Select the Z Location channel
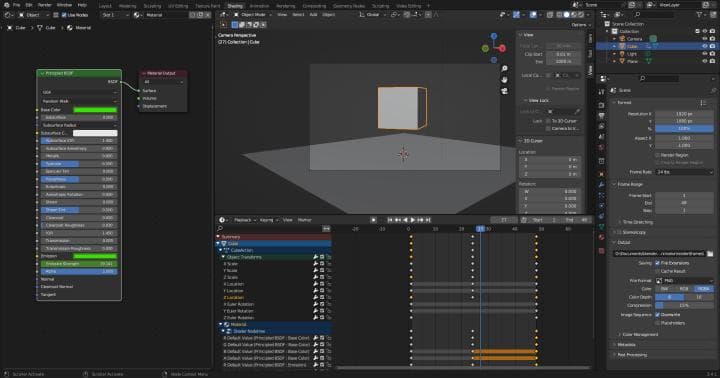Viewport: 720px width, 378px height. (234, 298)
